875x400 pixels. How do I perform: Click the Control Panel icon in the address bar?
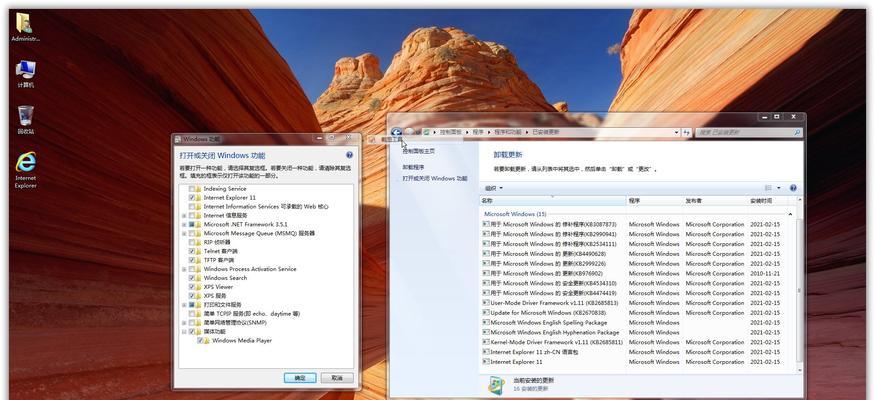point(426,133)
